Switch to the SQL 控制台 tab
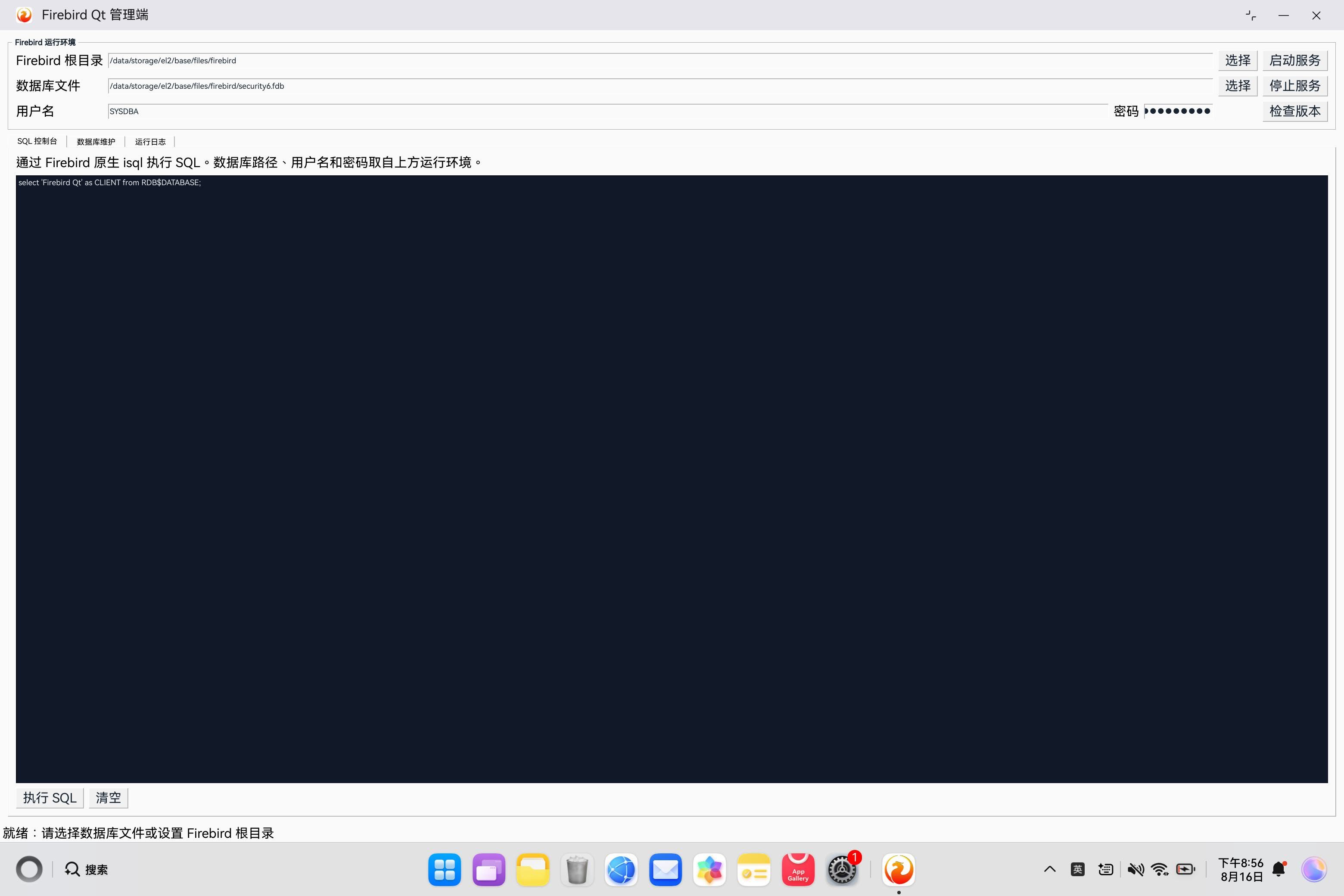The height and width of the screenshot is (896, 1344). coord(37,141)
